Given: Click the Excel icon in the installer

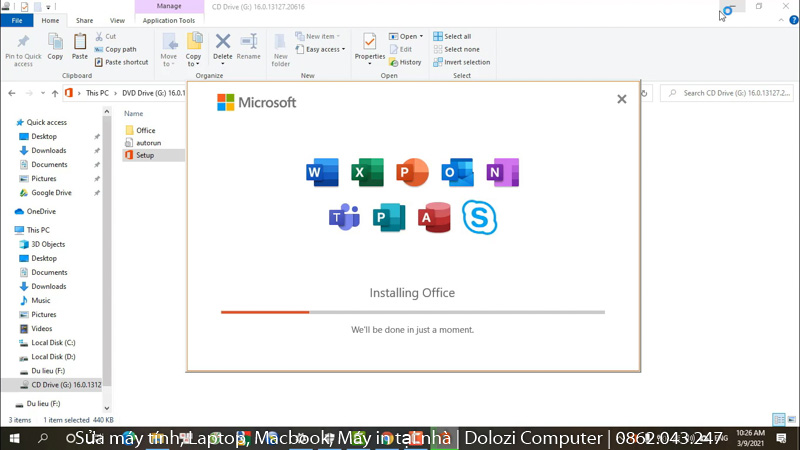Looking at the screenshot, I should [x=367, y=173].
